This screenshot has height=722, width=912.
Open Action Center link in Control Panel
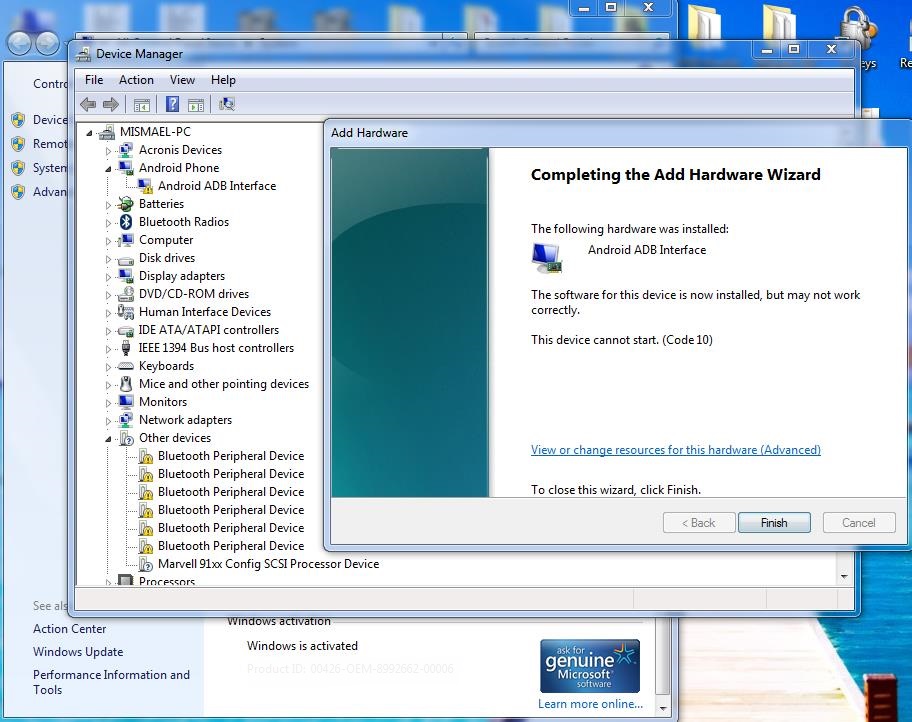(x=70, y=629)
